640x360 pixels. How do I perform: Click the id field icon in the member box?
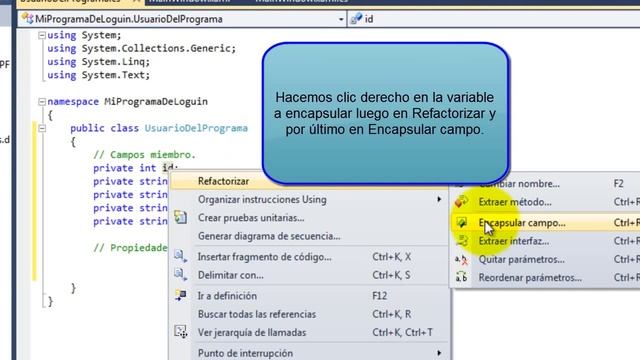(x=356, y=19)
